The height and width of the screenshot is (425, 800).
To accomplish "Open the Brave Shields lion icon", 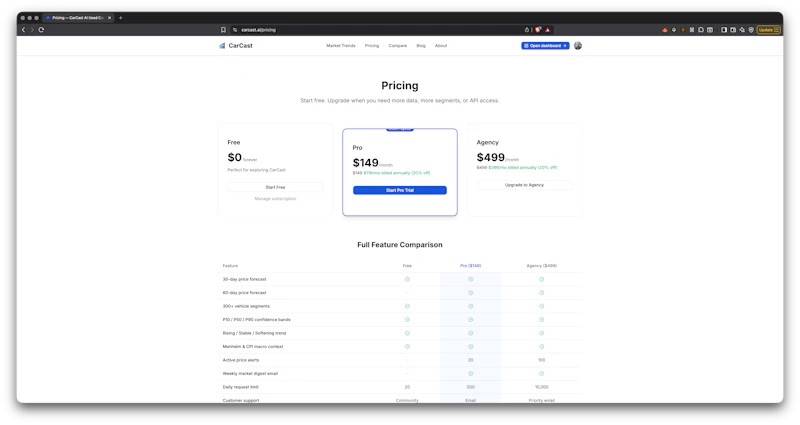I will (x=538, y=30).
